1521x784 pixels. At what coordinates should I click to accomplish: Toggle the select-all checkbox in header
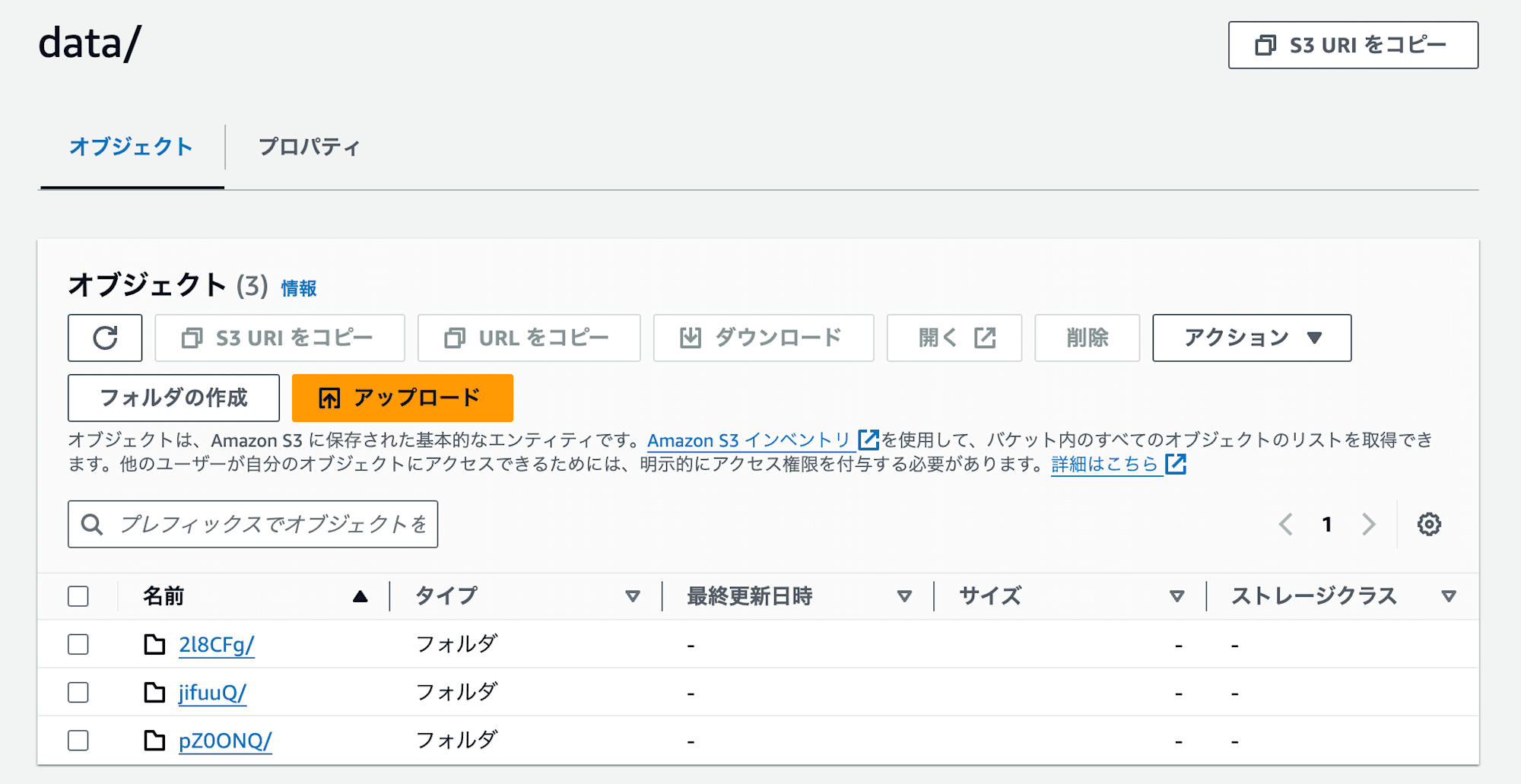pos(78,596)
